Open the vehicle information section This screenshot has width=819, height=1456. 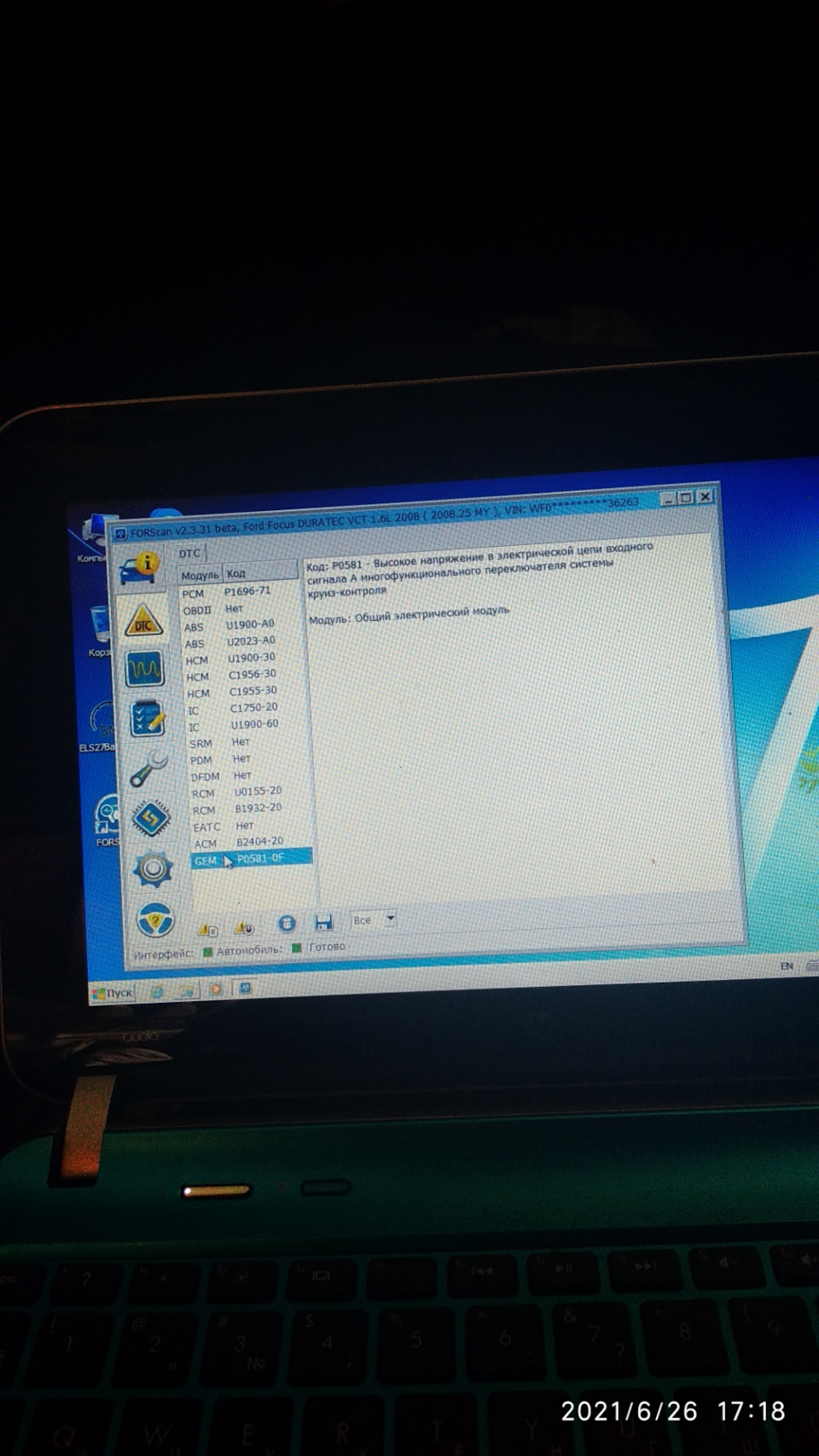139,568
